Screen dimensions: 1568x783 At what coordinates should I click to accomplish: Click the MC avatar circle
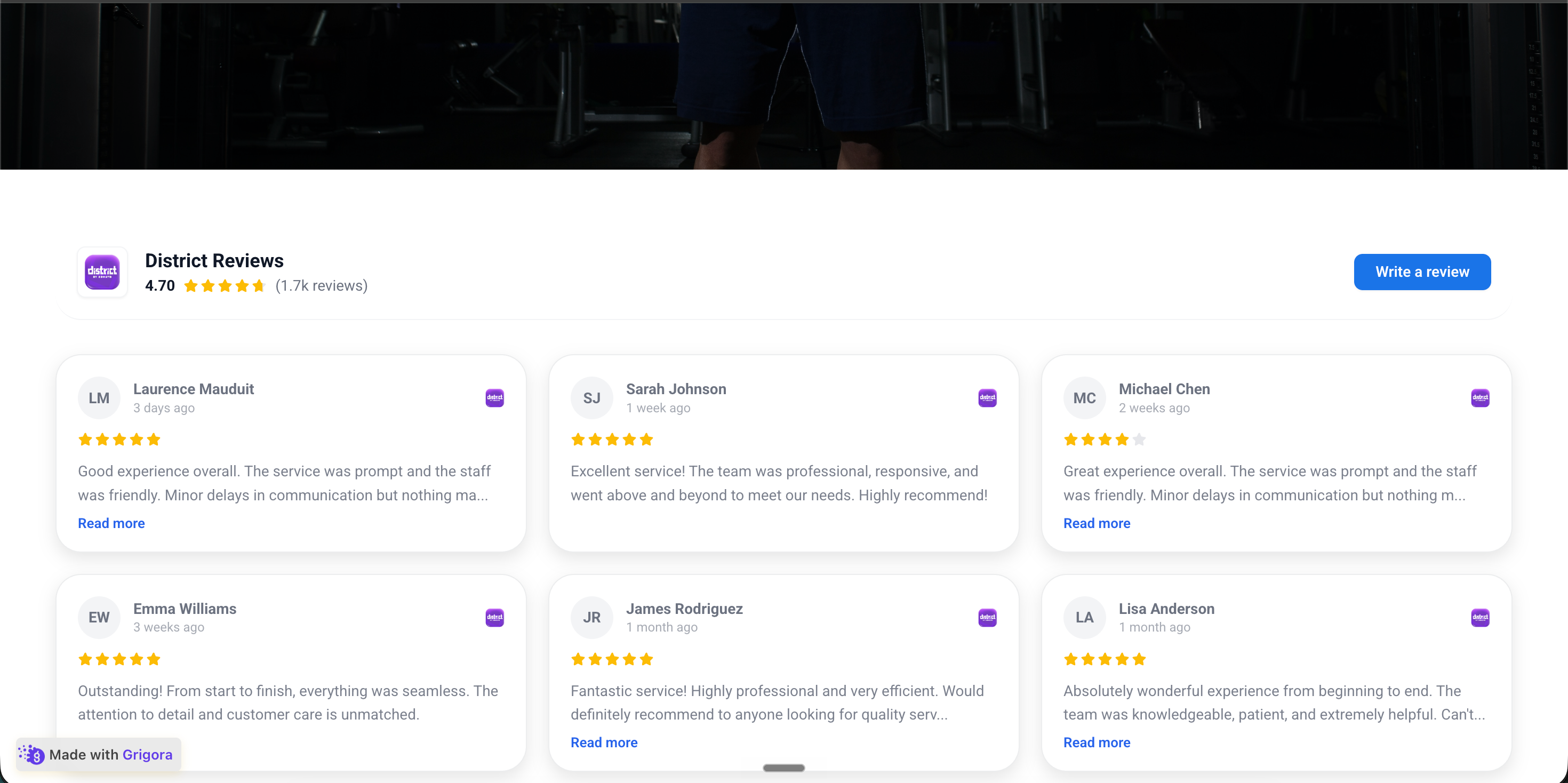[x=1084, y=398]
